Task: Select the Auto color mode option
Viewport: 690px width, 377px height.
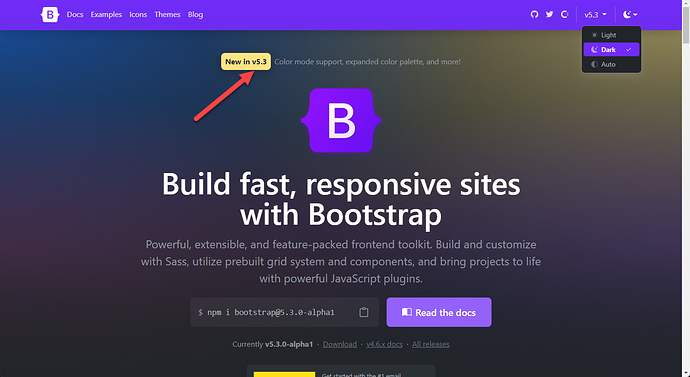Action: pyautogui.click(x=611, y=64)
